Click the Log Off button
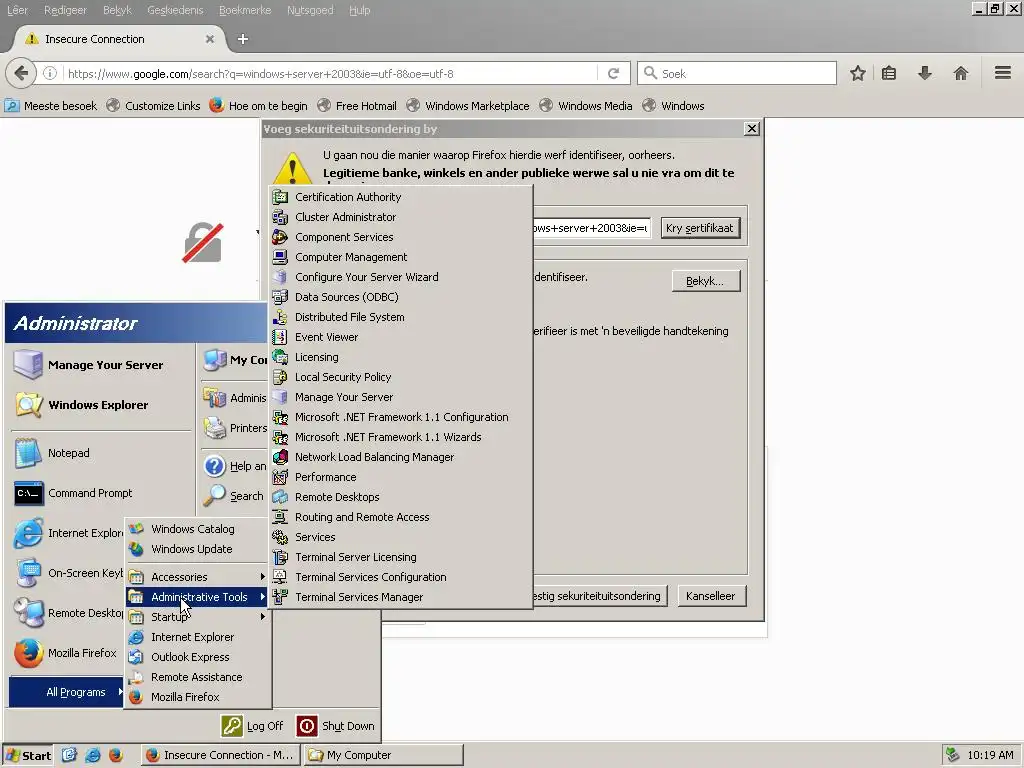 253,726
